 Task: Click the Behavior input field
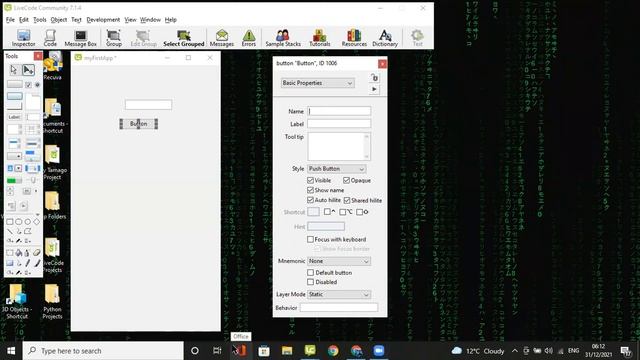tap(339, 307)
